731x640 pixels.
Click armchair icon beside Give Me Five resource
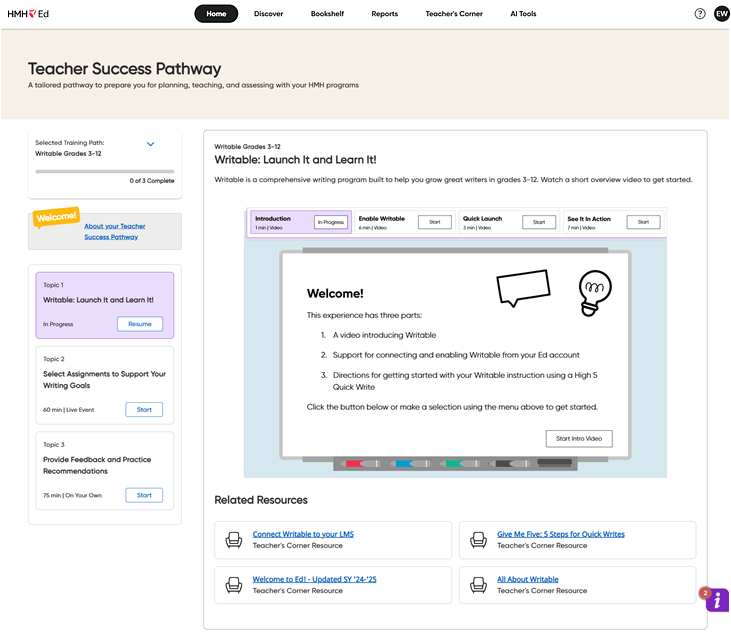[478, 540]
